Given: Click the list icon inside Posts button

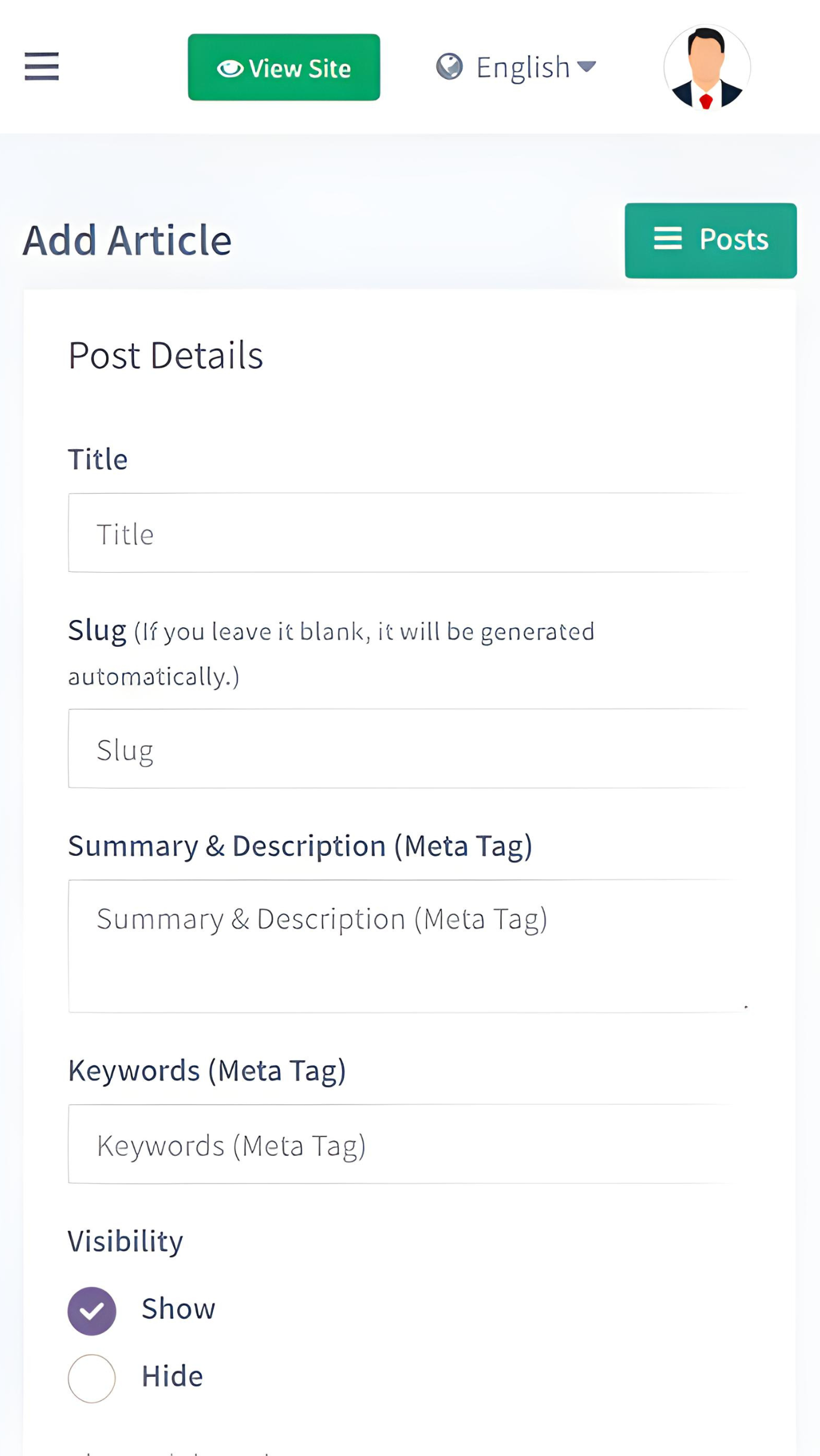Looking at the screenshot, I should coord(667,238).
